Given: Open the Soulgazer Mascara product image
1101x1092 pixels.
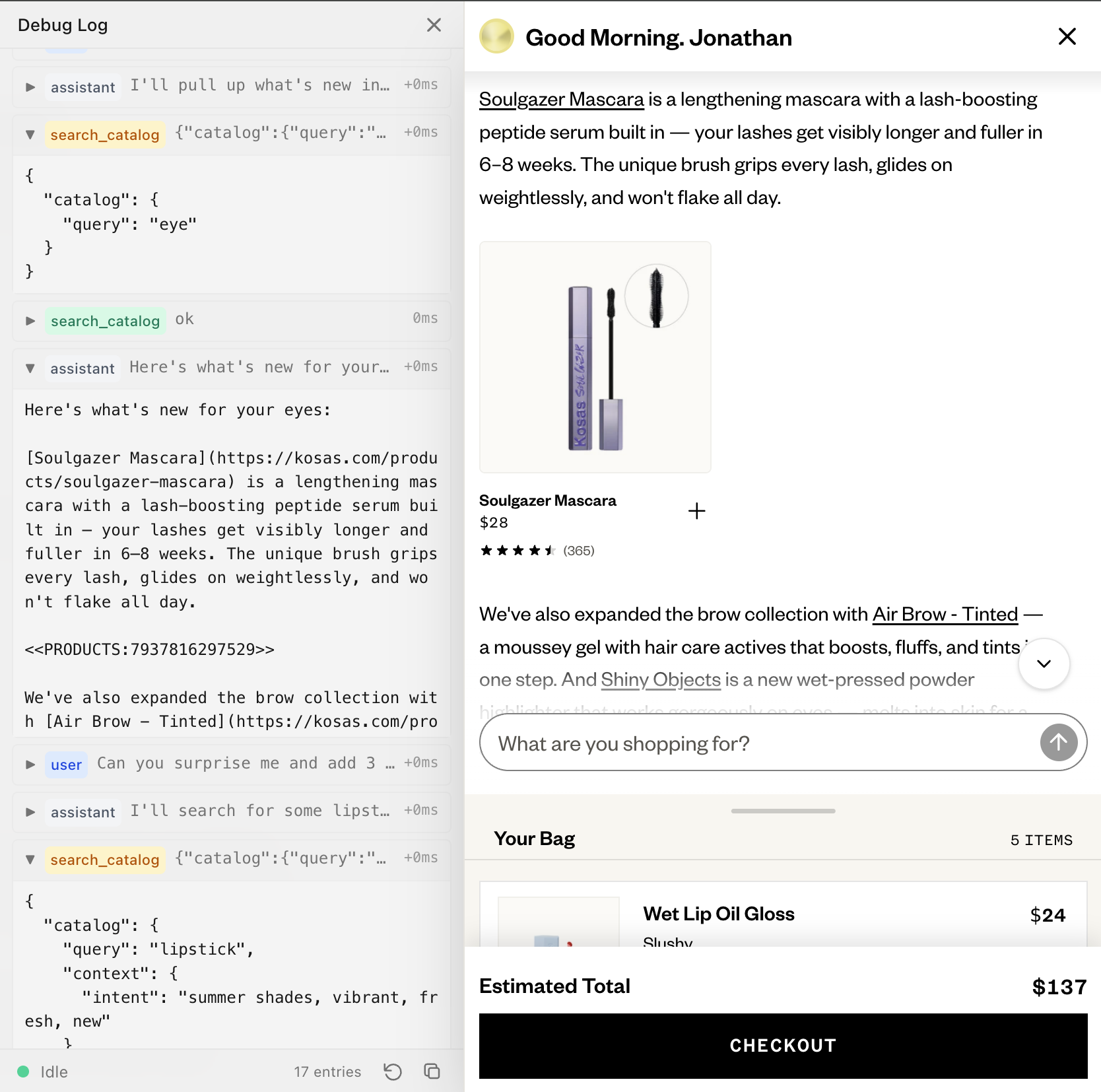Looking at the screenshot, I should click(x=595, y=357).
